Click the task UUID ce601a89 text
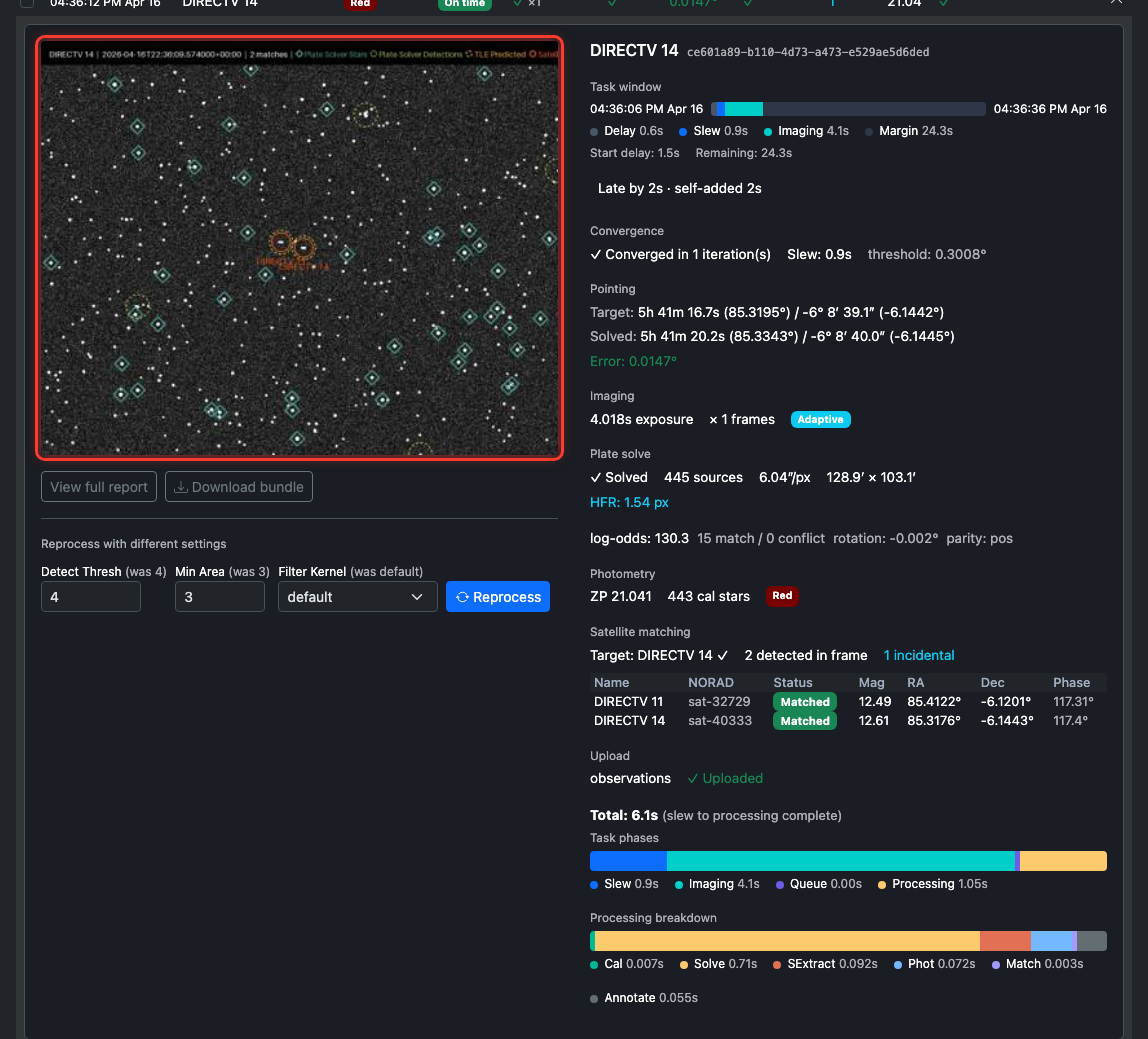The image size is (1148, 1039). (808, 52)
